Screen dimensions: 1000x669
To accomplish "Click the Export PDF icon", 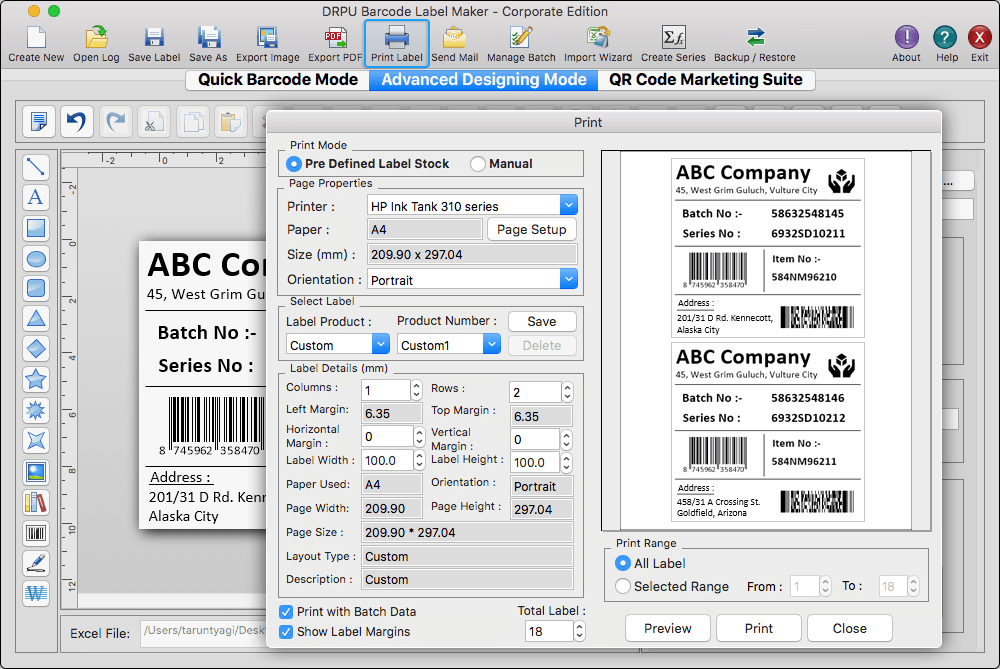I will 335,43.
